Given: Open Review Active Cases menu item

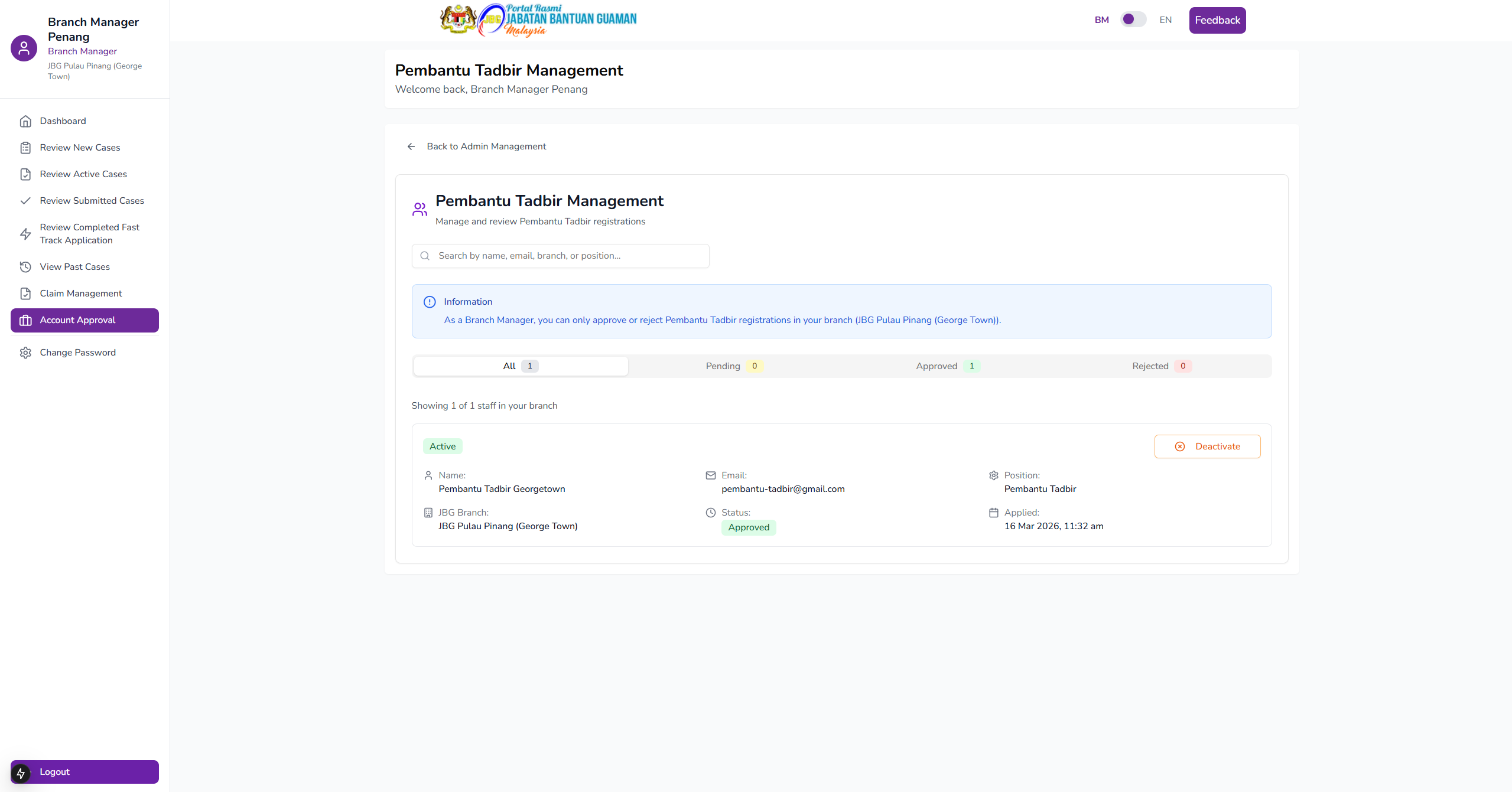Looking at the screenshot, I should (x=83, y=174).
